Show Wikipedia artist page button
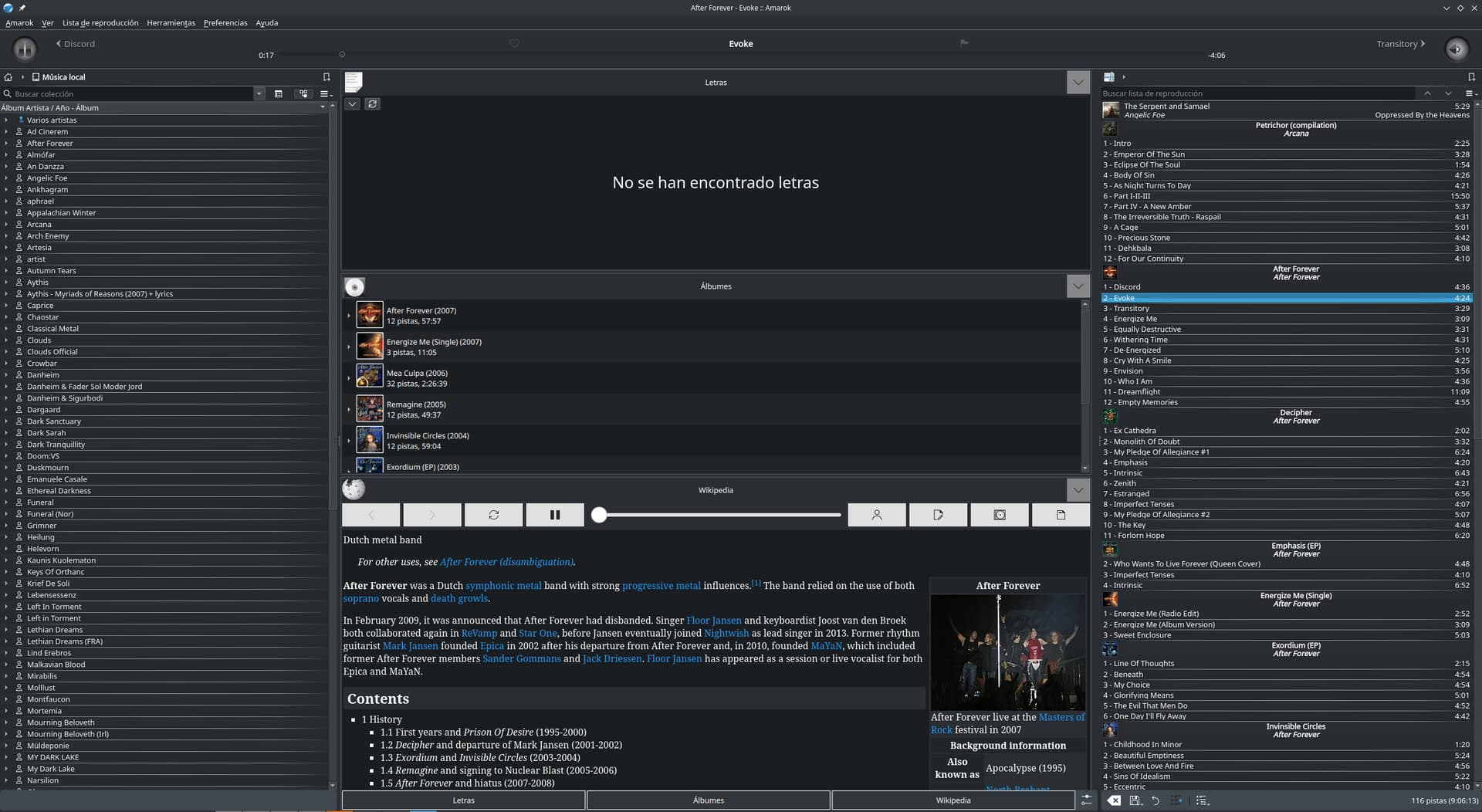 (x=877, y=515)
